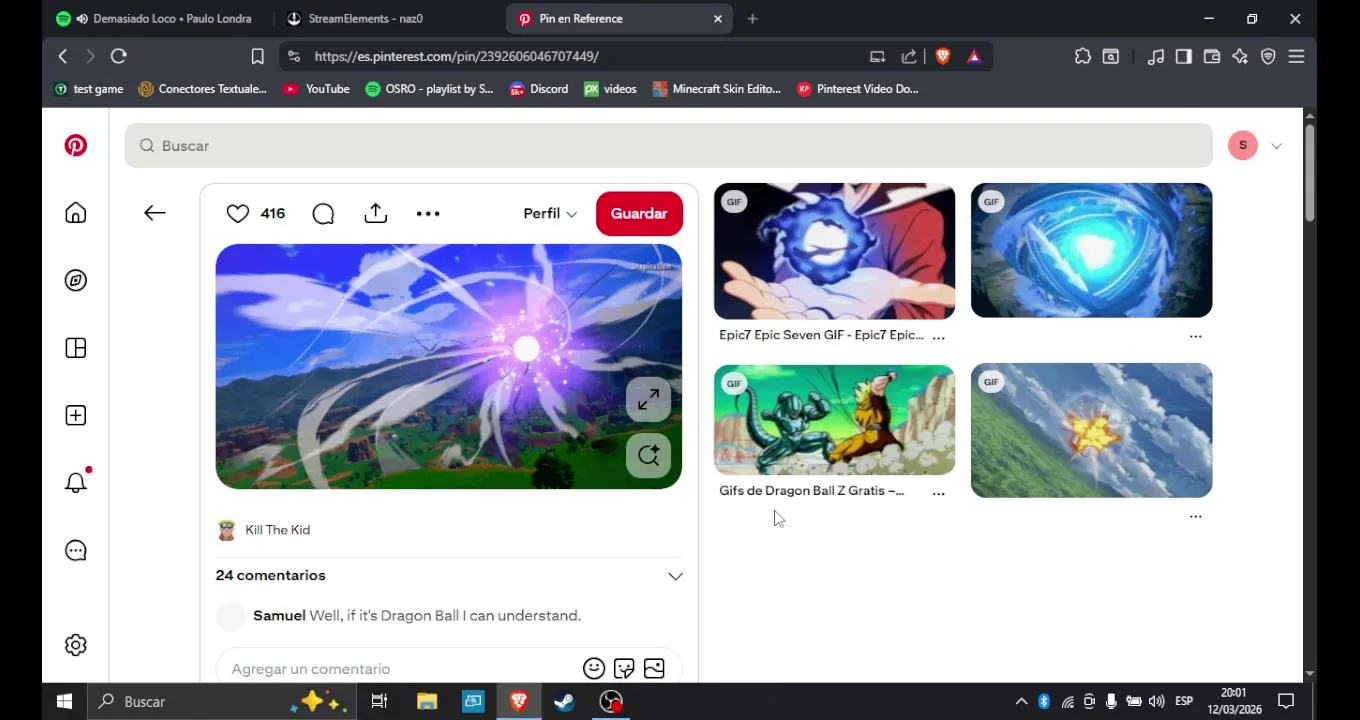Open options for Epic7 Epic Seven GIF pin

pyautogui.click(x=938, y=337)
